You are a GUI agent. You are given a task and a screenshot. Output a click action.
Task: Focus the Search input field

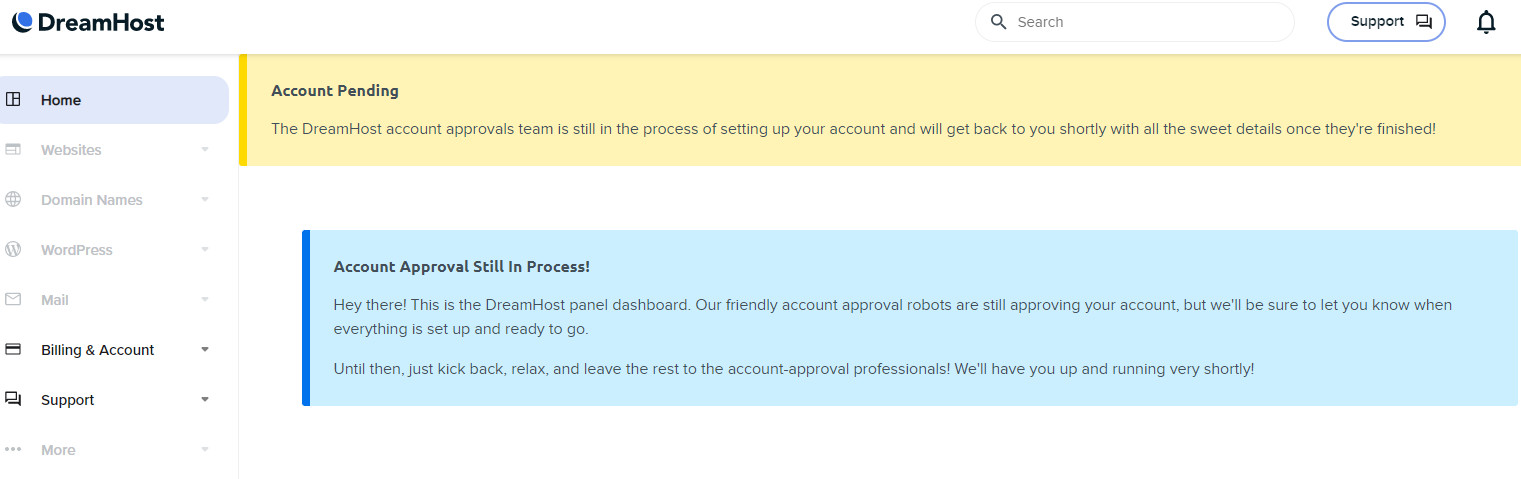point(1135,22)
